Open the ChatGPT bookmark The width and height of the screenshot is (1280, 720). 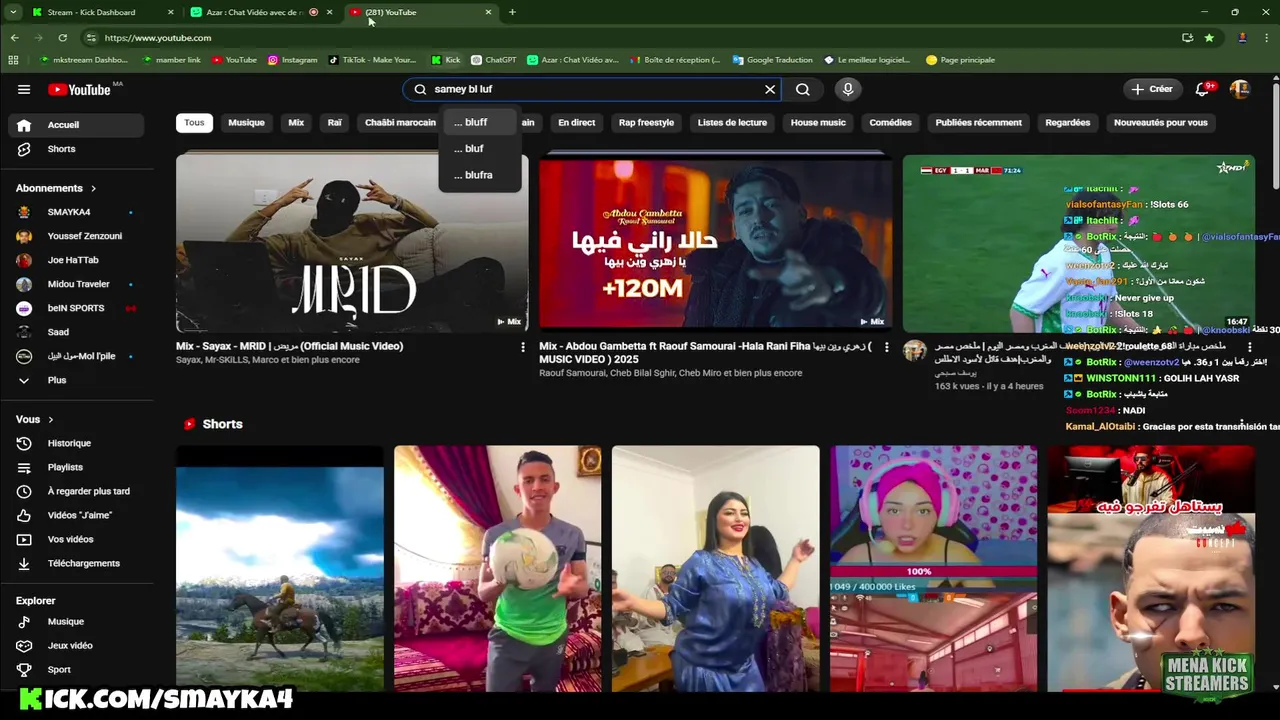click(x=494, y=60)
